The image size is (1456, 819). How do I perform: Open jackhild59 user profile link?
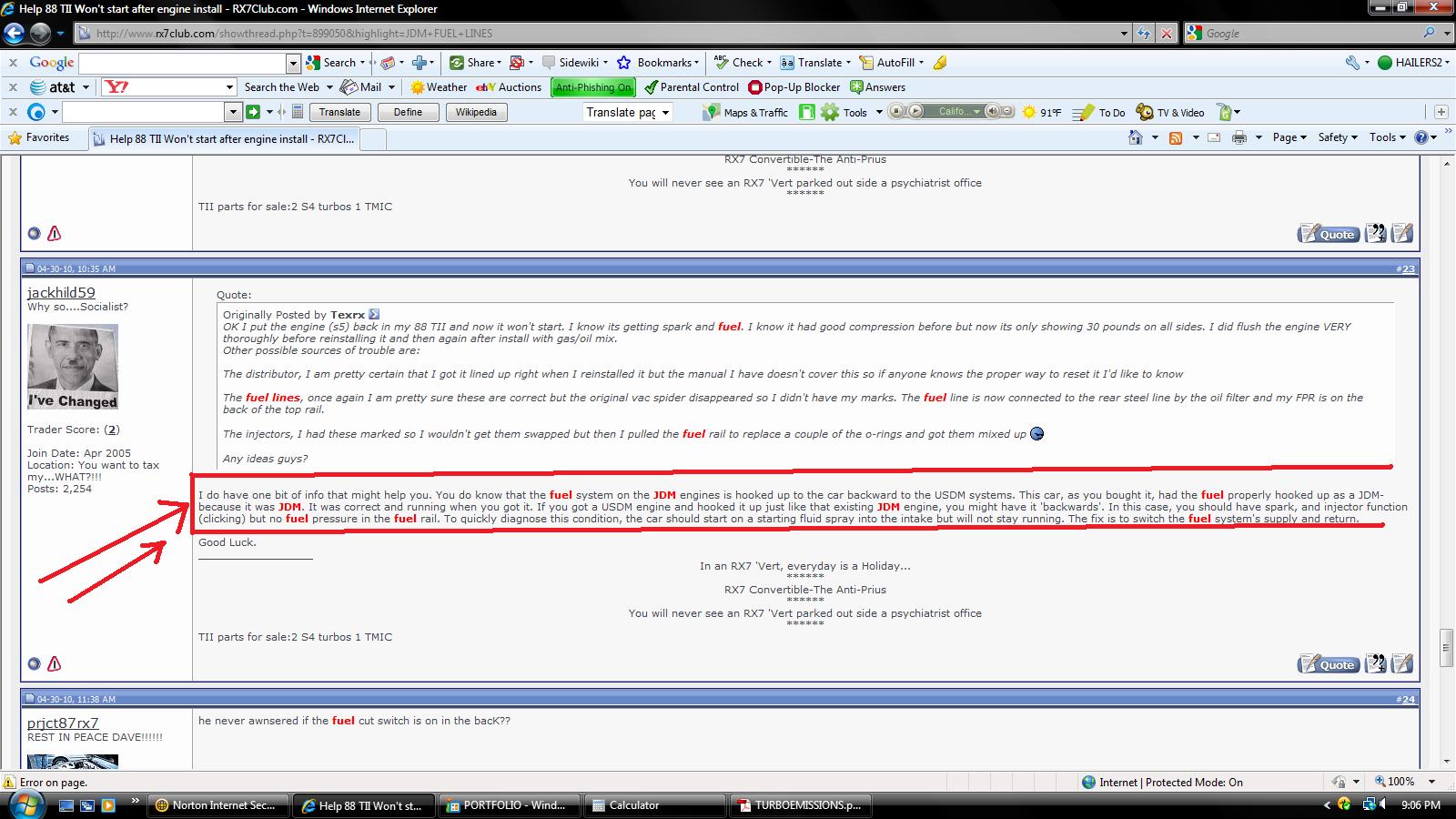click(61, 292)
